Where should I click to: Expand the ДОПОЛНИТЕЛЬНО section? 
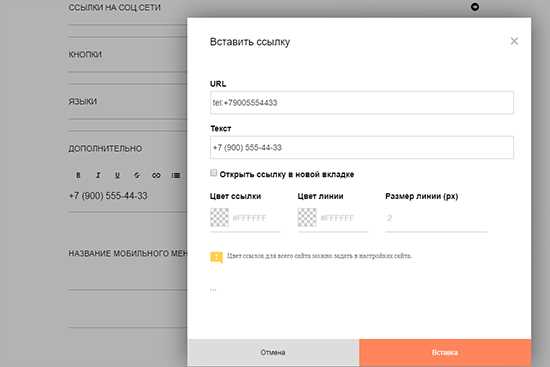(x=105, y=148)
